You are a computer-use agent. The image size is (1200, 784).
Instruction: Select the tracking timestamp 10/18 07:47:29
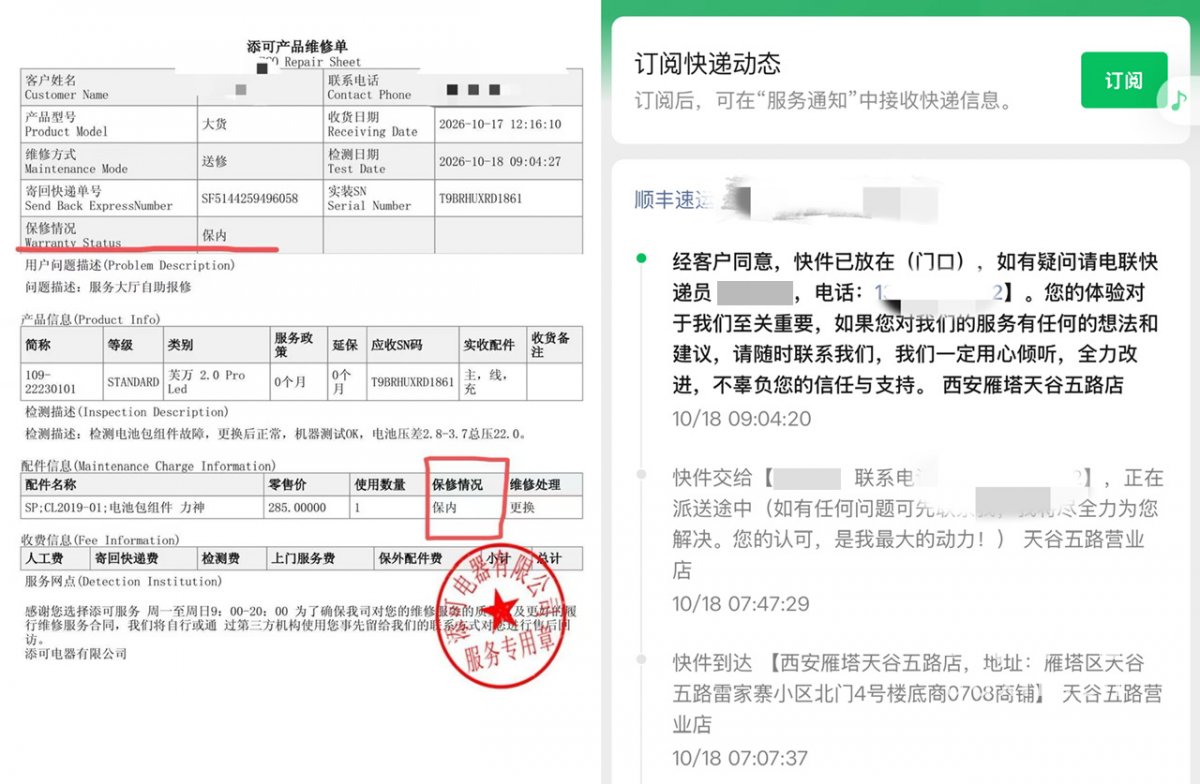click(741, 604)
